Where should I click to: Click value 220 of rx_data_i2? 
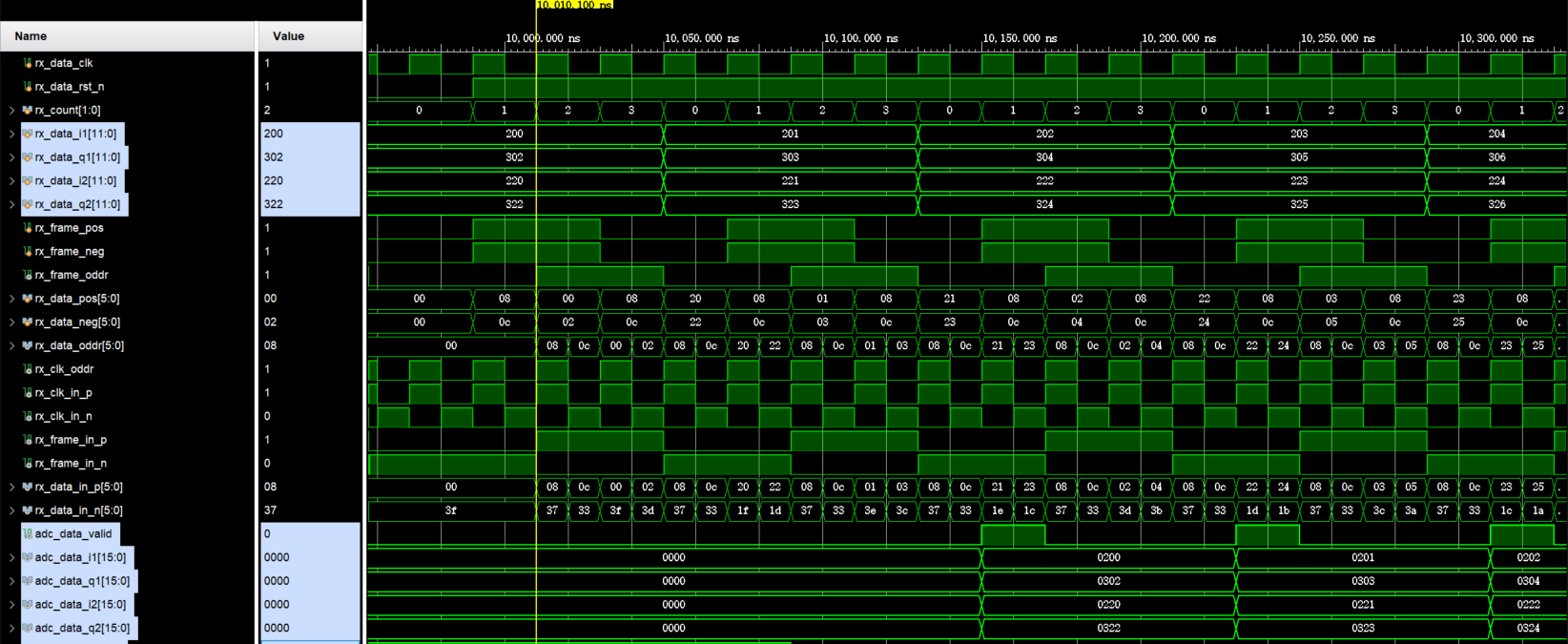click(274, 181)
